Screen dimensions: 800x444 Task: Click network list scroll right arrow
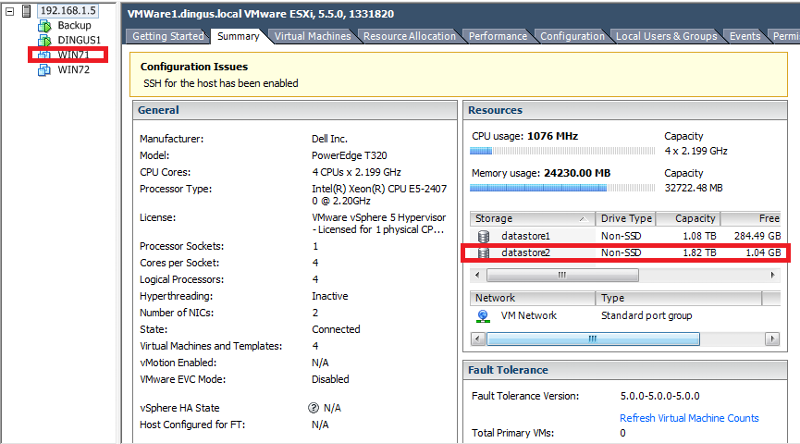point(772,339)
